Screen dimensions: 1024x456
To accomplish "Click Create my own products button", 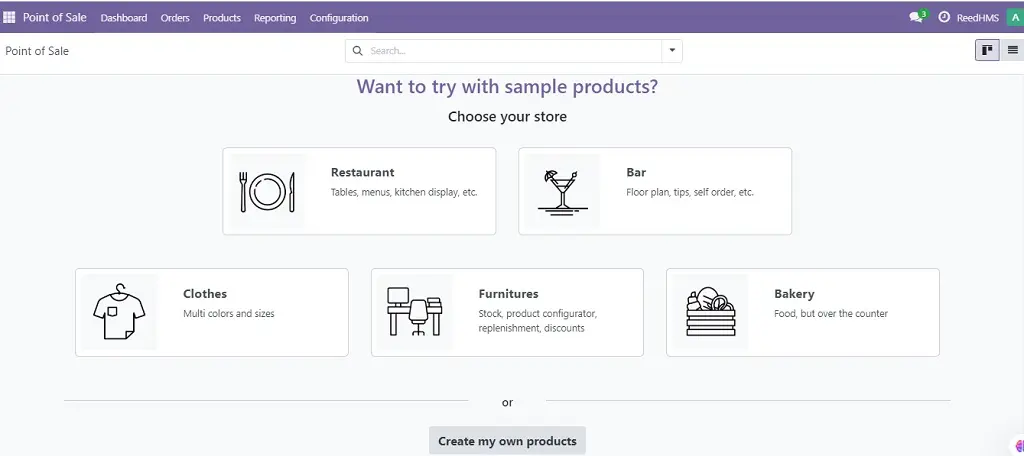I will [507, 441].
